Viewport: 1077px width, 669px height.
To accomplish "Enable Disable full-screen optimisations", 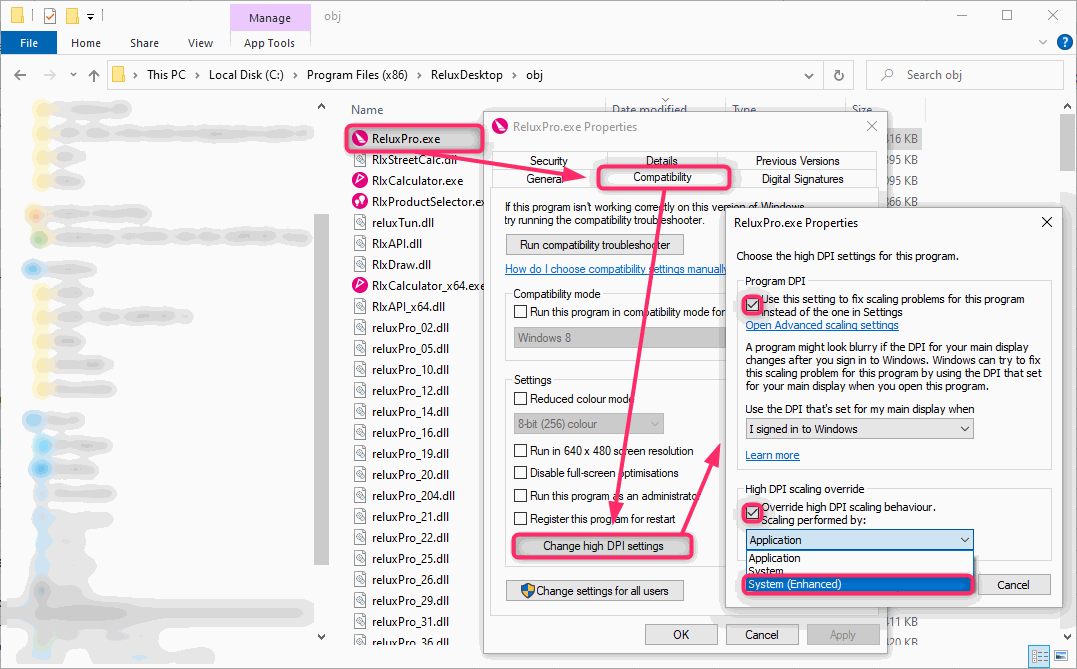I will pyautogui.click(x=520, y=473).
